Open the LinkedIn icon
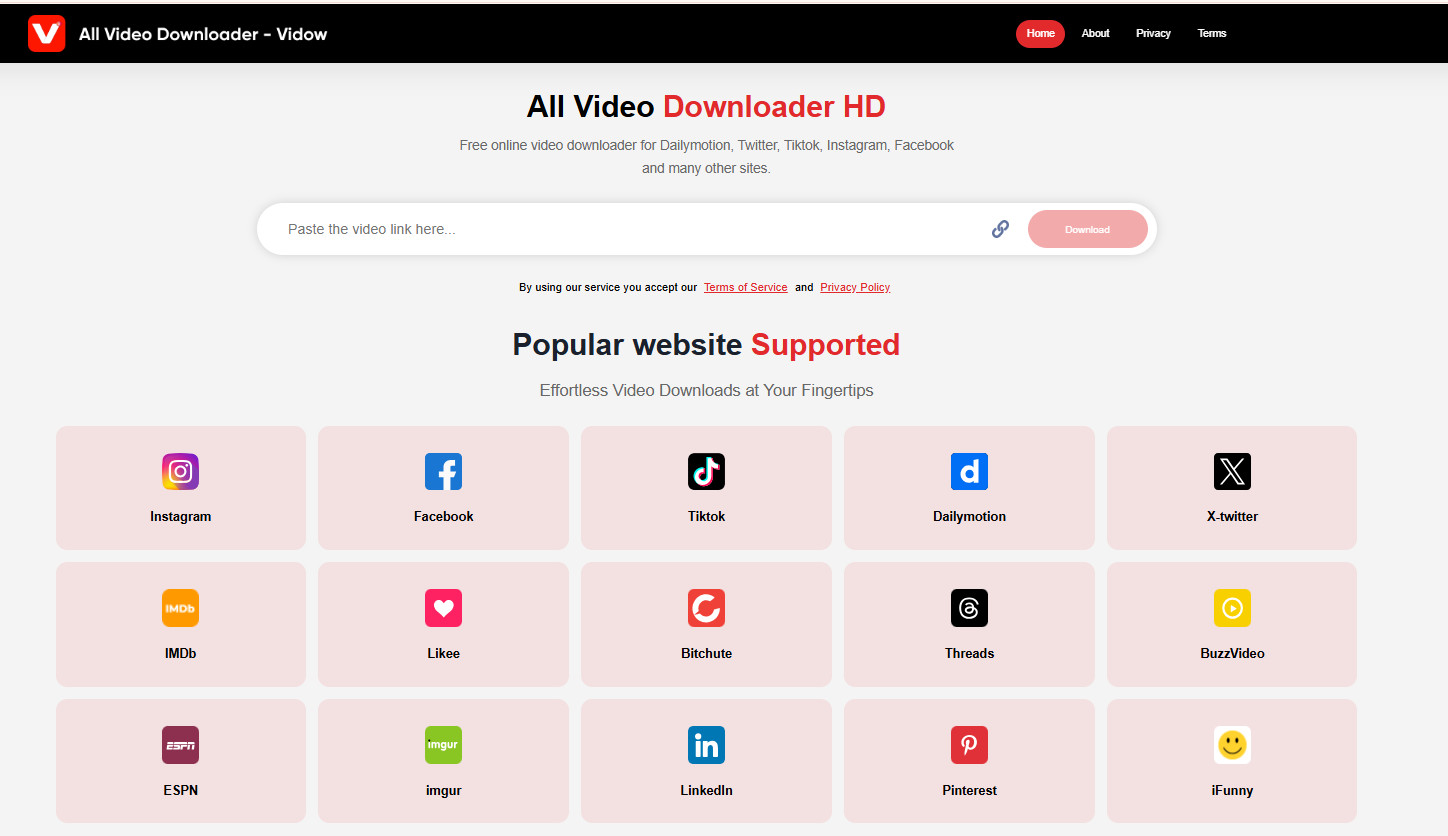The image size is (1448, 836). coord(706,745)
